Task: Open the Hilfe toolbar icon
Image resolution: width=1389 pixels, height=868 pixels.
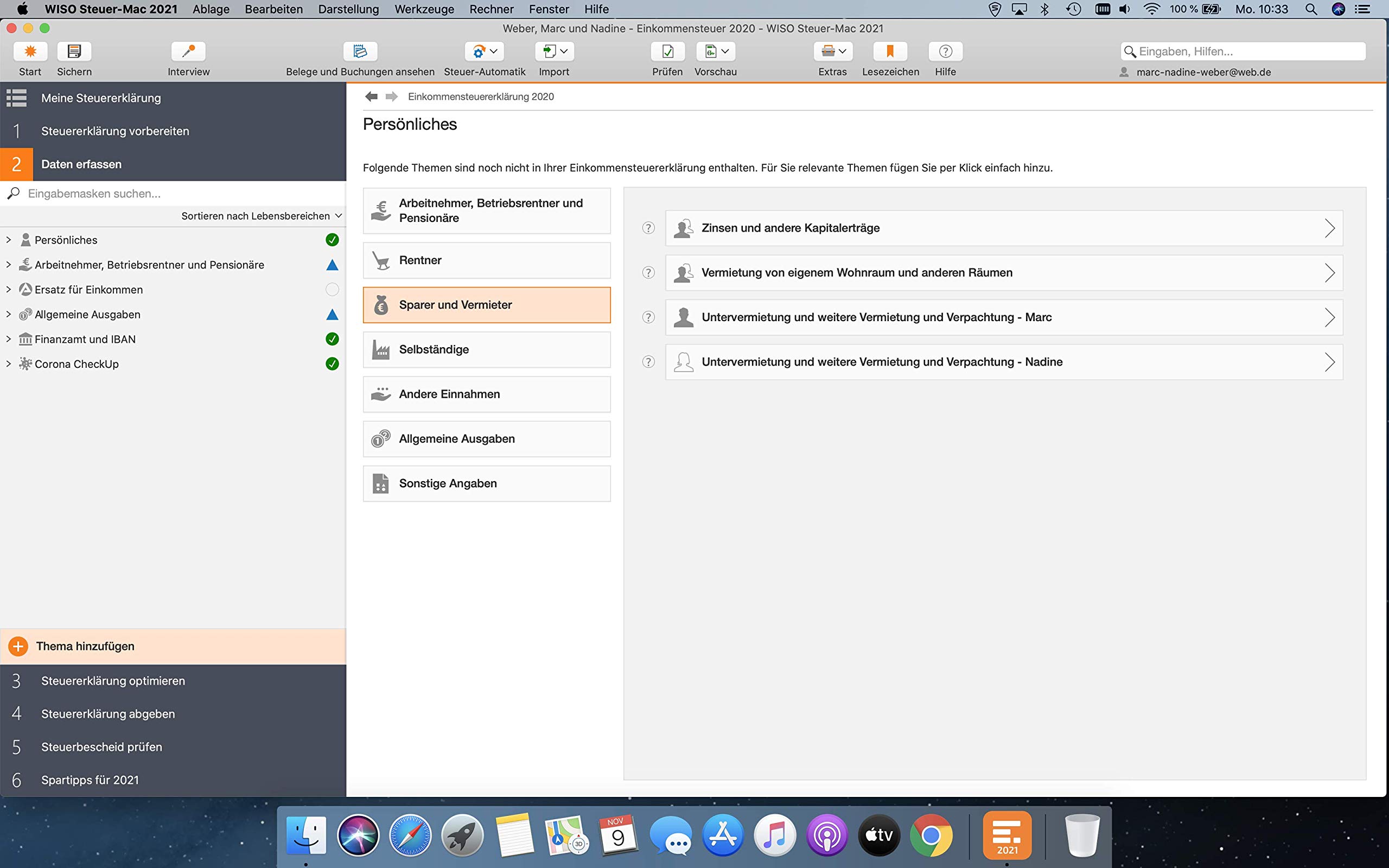Action: click(945, 52)
